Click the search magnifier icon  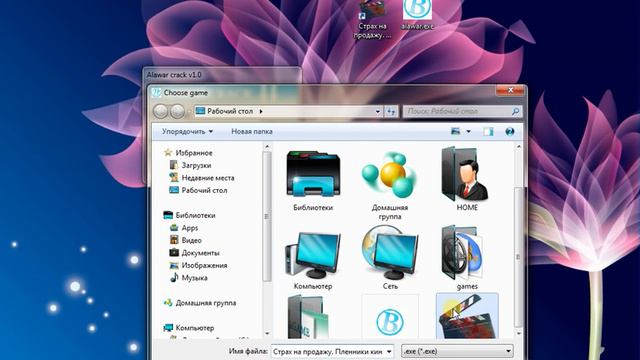point(515,111)
